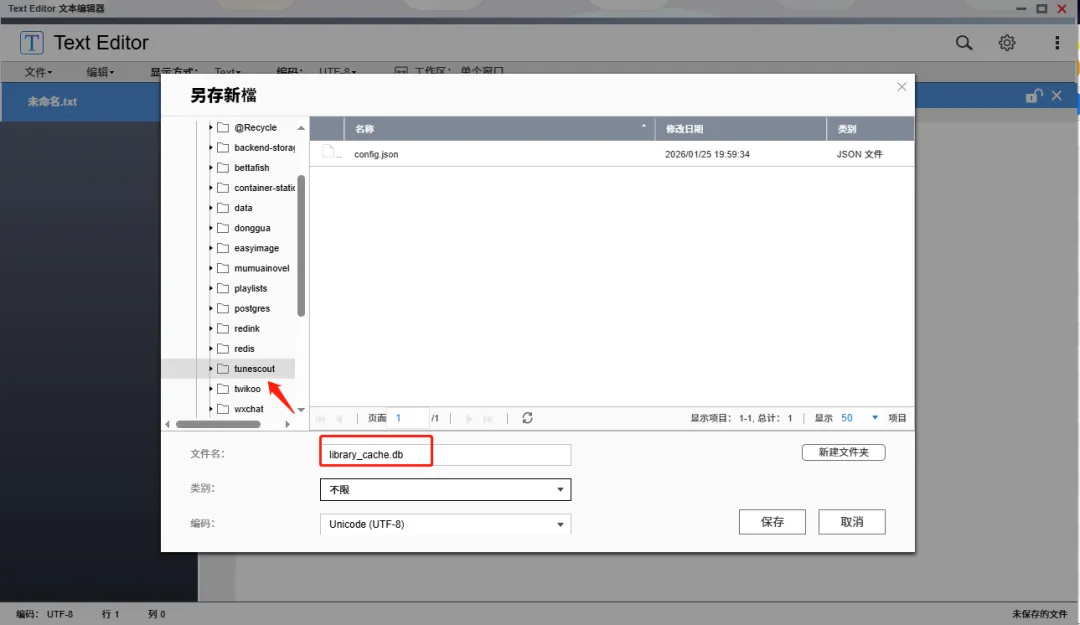Click the @Recycle folder icon
This screenshot has width=1080, height=625.
pyautogui.click(x=223, y=127)
